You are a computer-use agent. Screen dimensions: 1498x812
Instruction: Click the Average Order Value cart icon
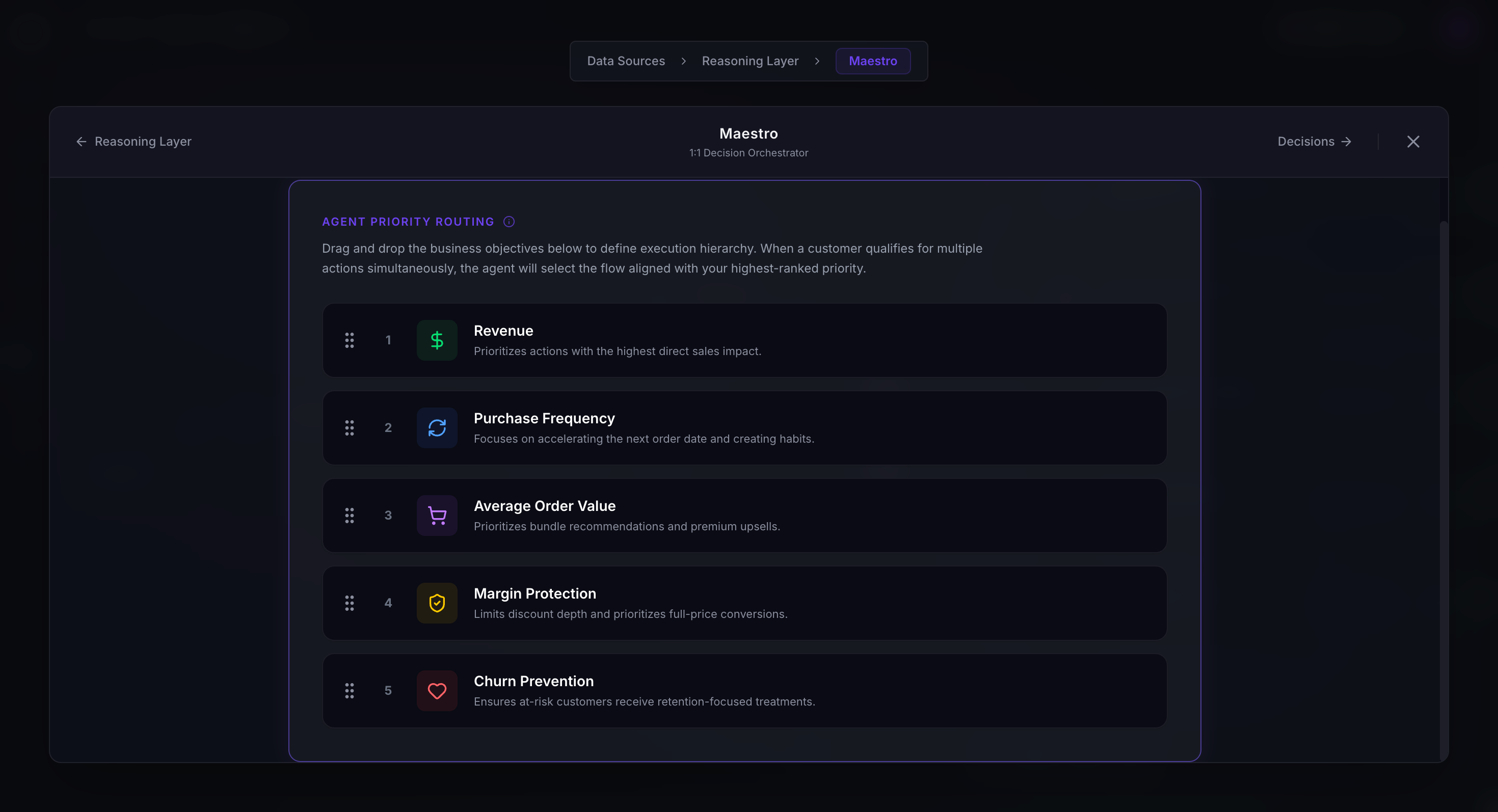437,516
